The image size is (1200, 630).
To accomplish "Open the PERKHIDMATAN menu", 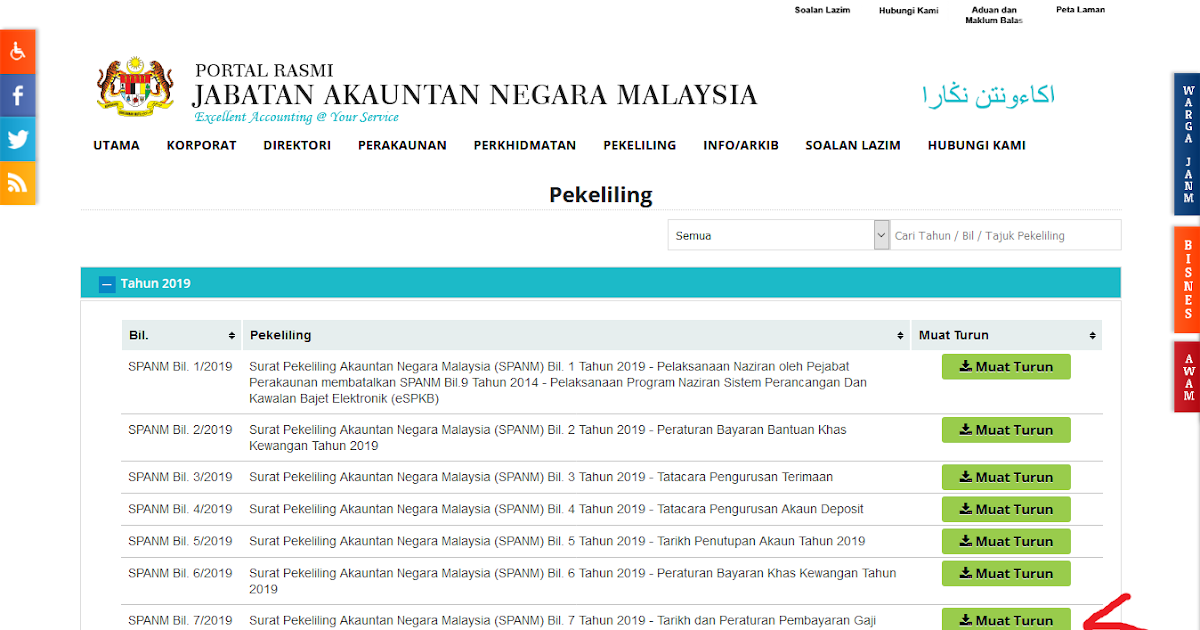I will (525, 145).
